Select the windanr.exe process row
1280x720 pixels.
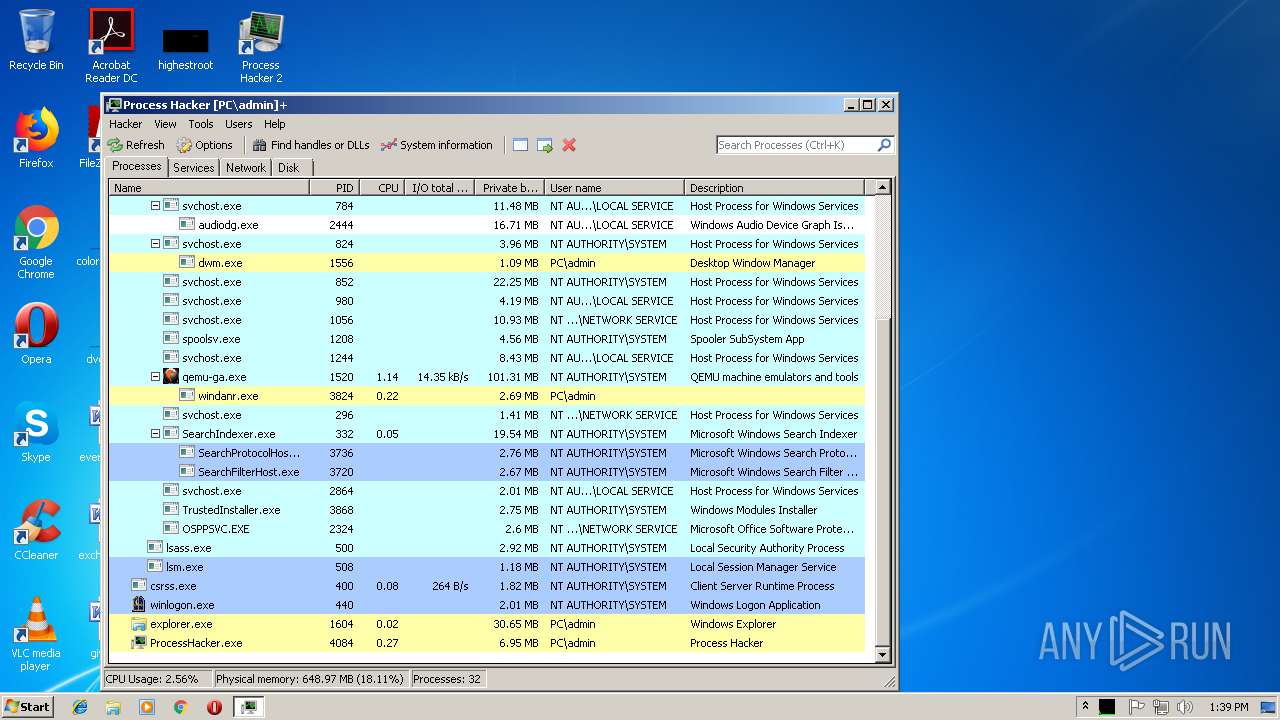coord(486,396)
